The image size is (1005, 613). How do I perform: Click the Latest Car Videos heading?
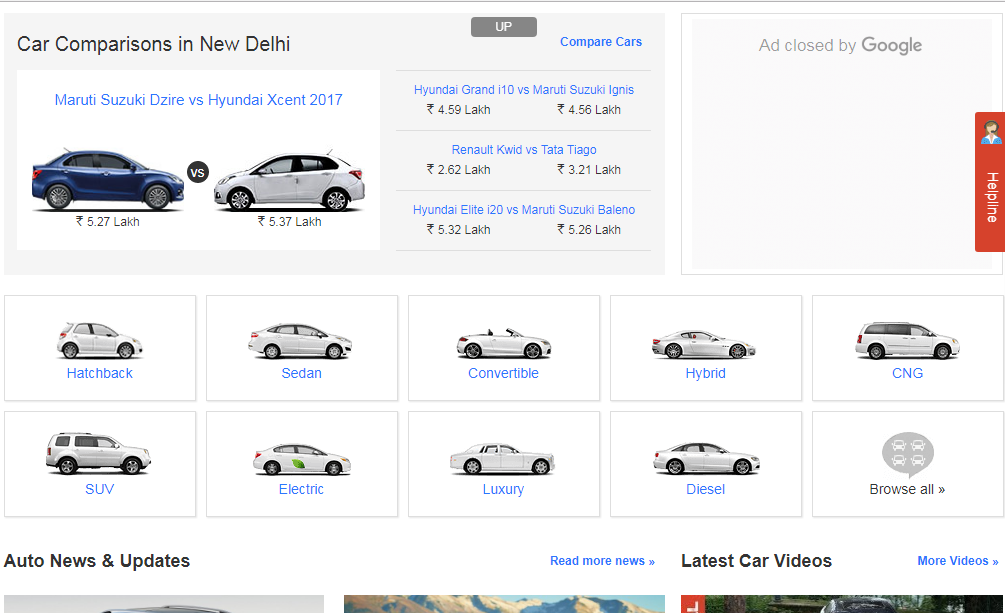pos(756,561)
